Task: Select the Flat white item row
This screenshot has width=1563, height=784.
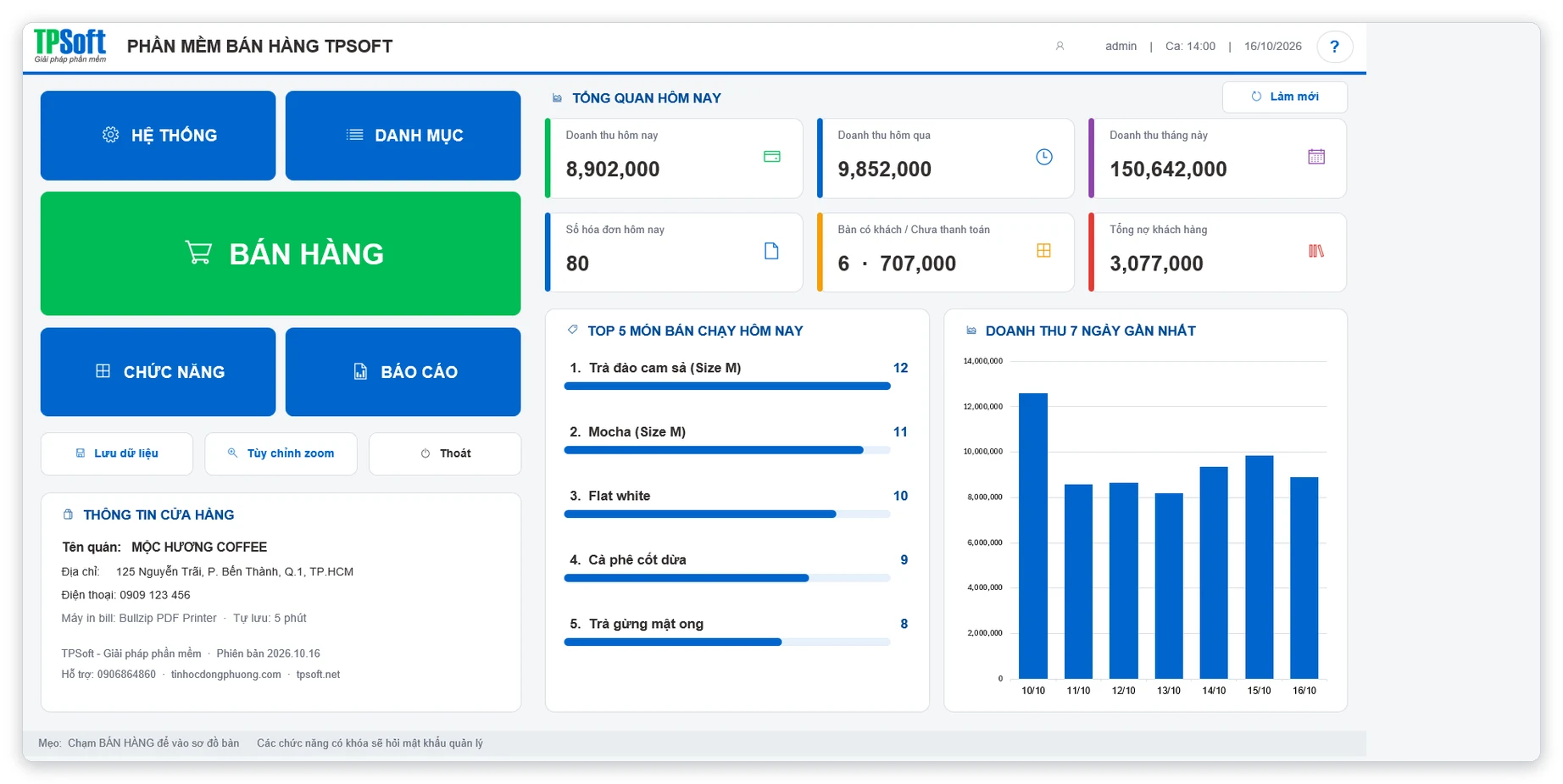Action: (x=737, y=503)
